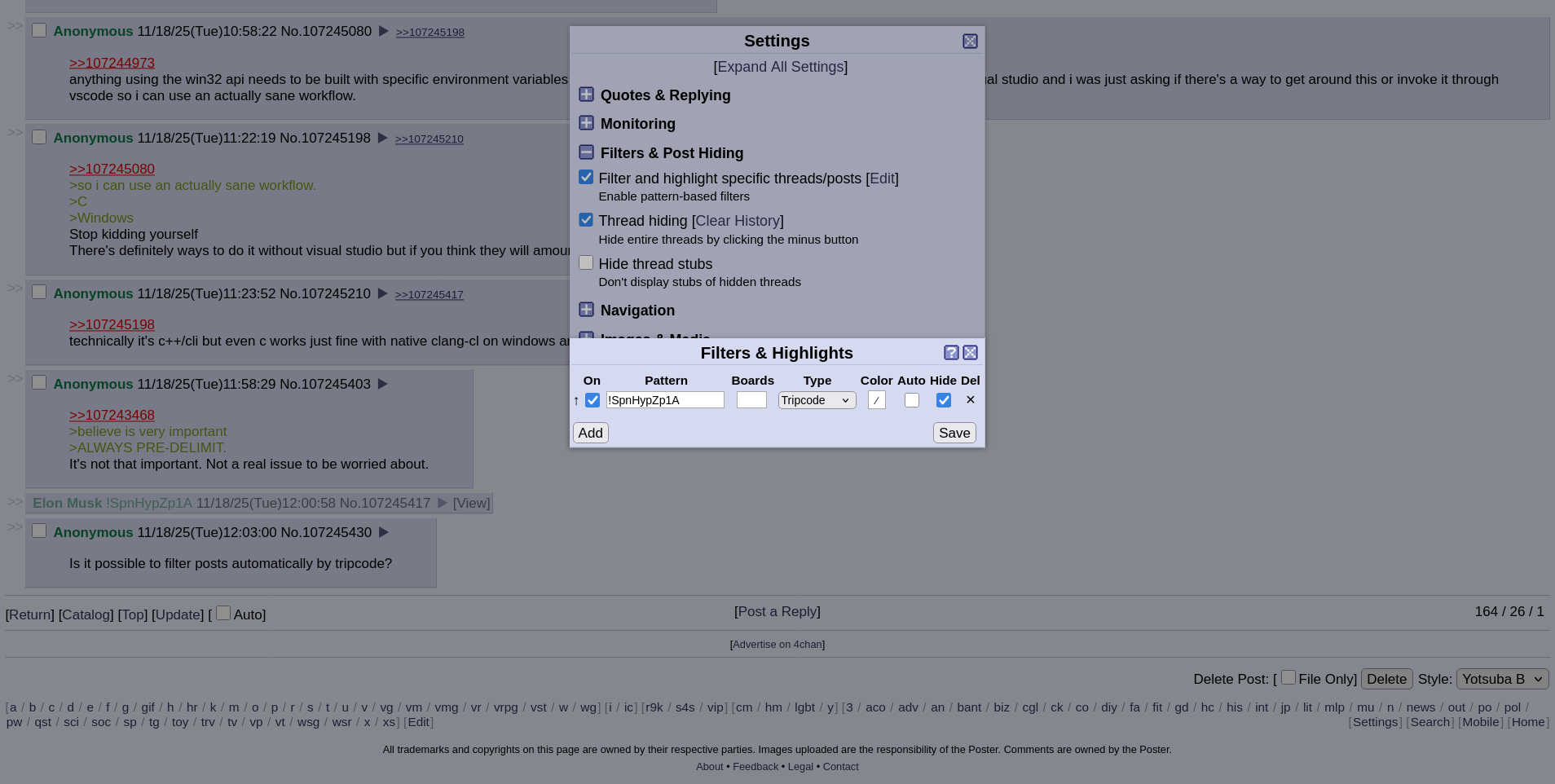Close the Filters & Highlights dialog

tap(970, 353)
